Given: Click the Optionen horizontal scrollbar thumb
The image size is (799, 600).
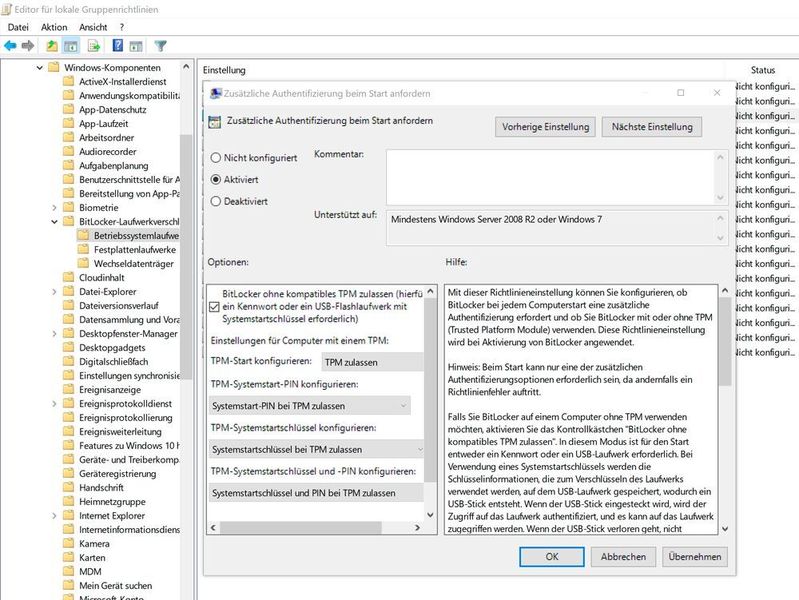Looking at the screenshot, I should [301, 528].
